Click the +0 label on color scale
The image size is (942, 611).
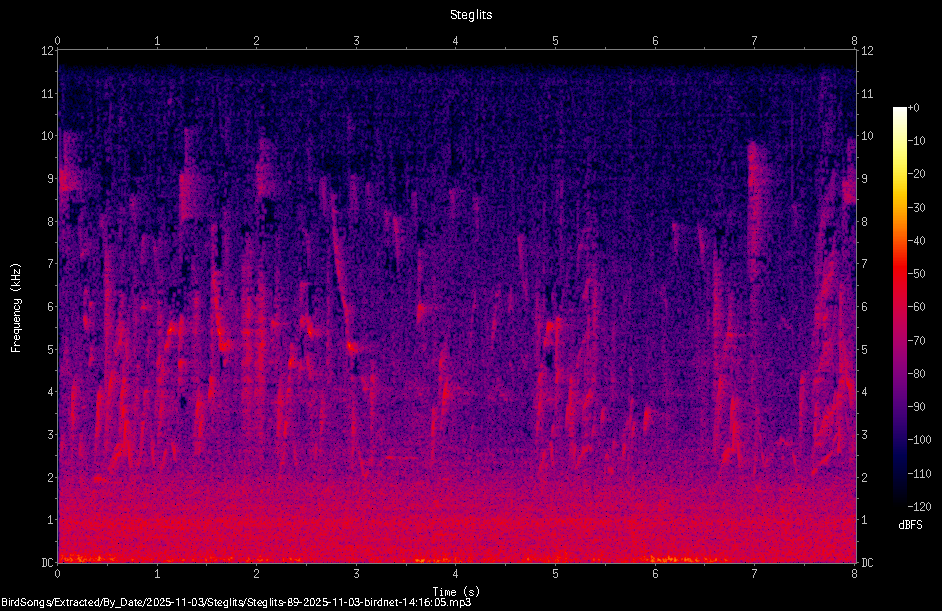point(914,108)
